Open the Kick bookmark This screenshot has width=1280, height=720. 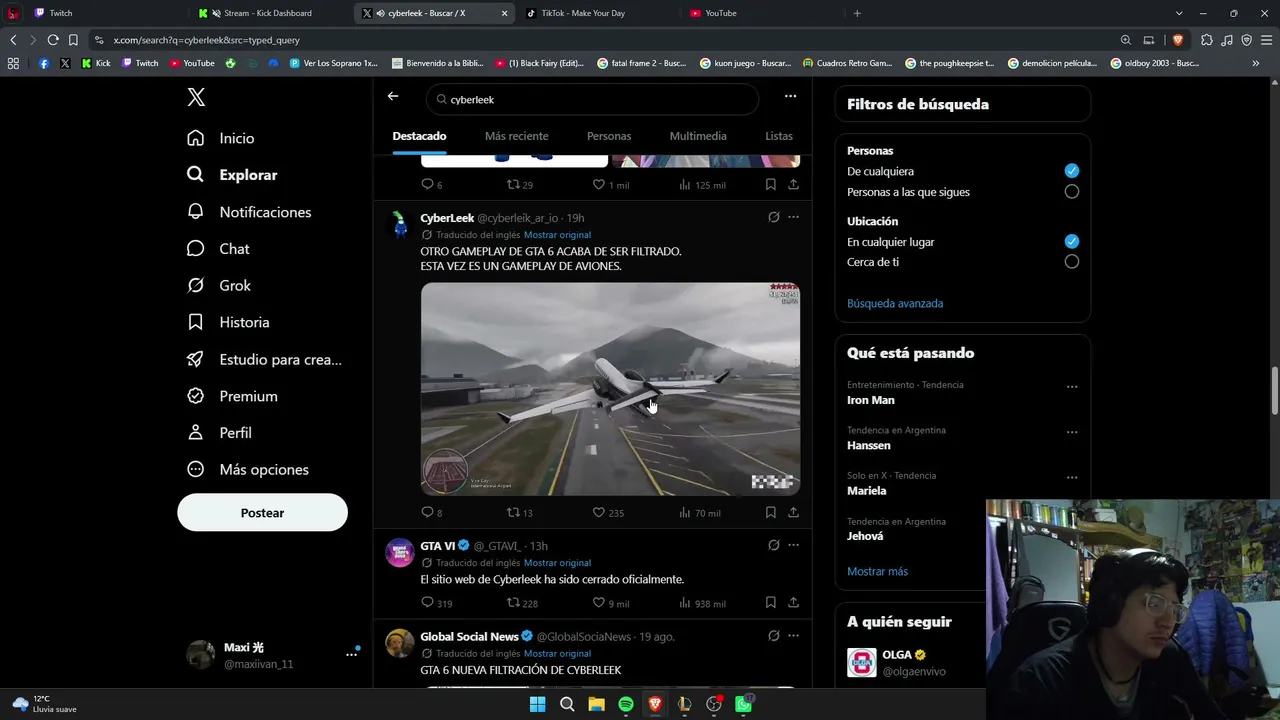tap(96, 63)
